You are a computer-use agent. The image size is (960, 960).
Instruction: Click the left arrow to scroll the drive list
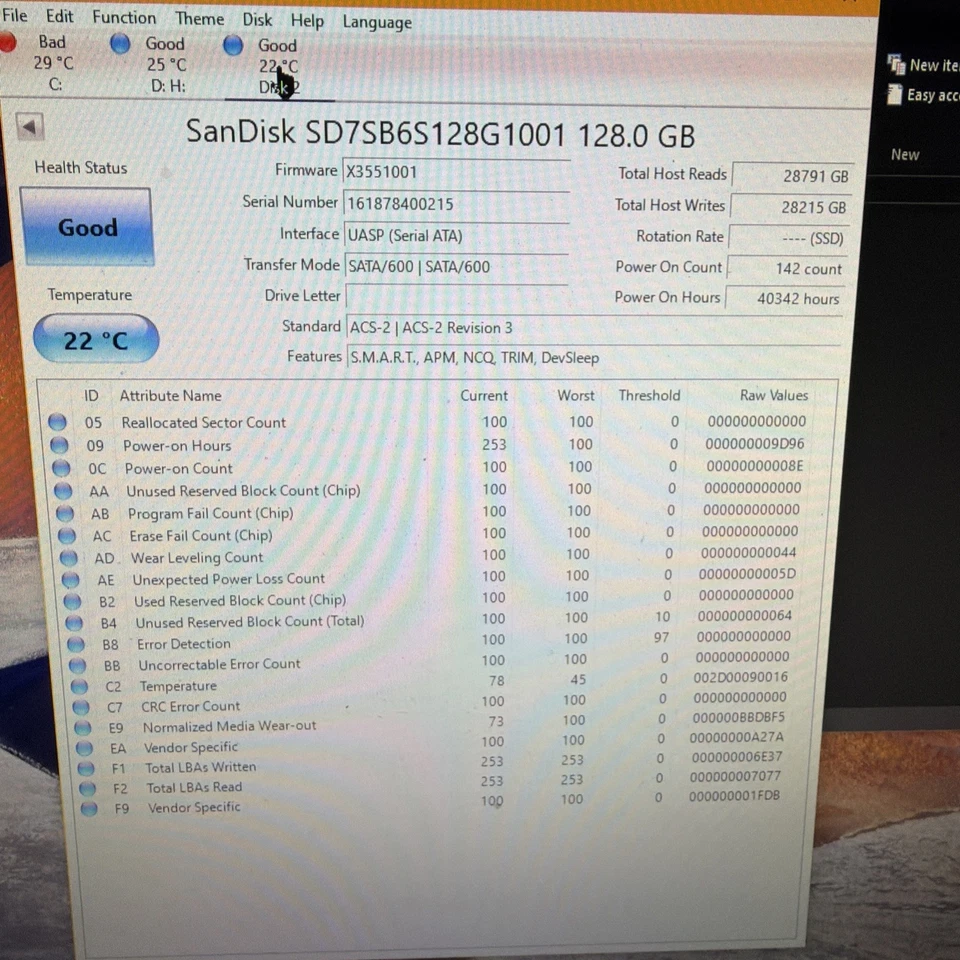(29, 126)
